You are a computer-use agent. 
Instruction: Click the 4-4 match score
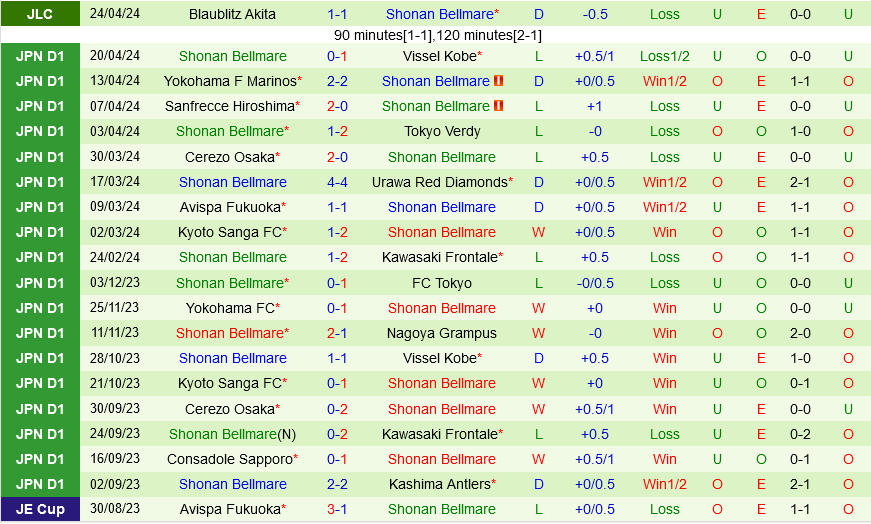(337, 182)
